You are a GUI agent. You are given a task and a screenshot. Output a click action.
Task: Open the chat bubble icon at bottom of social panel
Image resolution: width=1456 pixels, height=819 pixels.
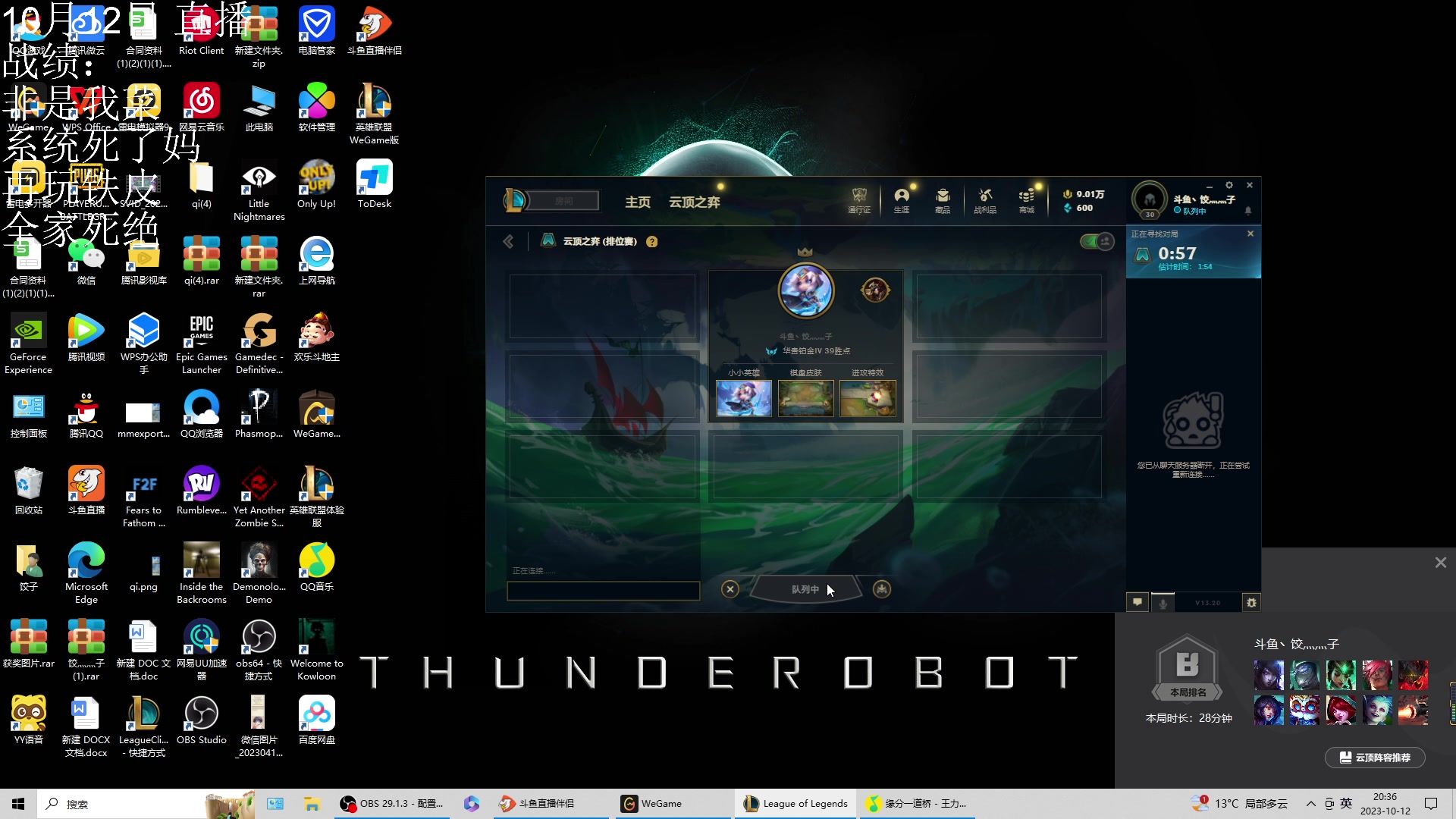[1137, 602]
